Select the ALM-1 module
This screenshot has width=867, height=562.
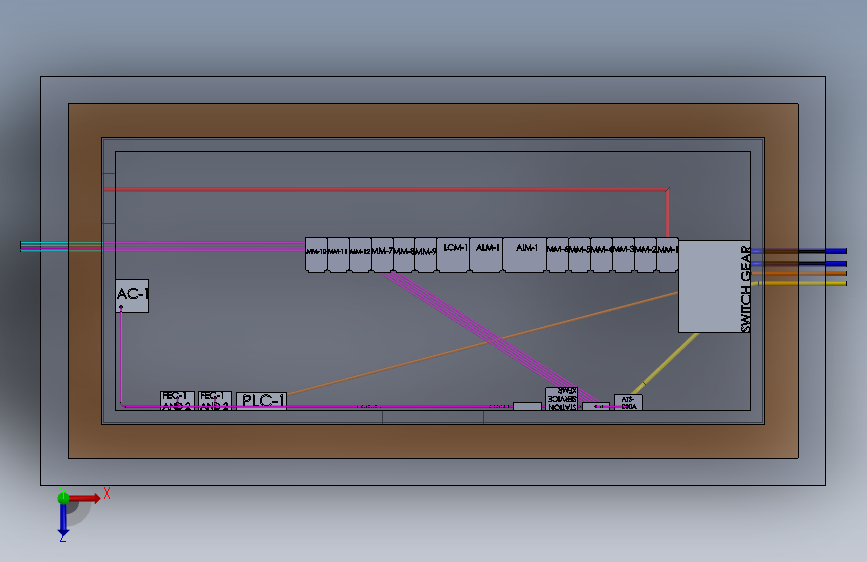pos(486,255)
